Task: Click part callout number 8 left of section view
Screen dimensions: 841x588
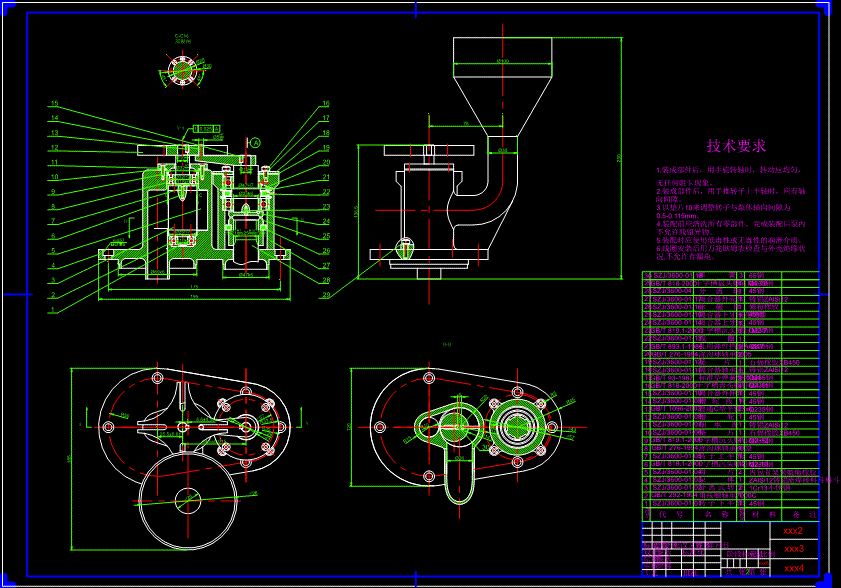Action: (x=53, y=207)
